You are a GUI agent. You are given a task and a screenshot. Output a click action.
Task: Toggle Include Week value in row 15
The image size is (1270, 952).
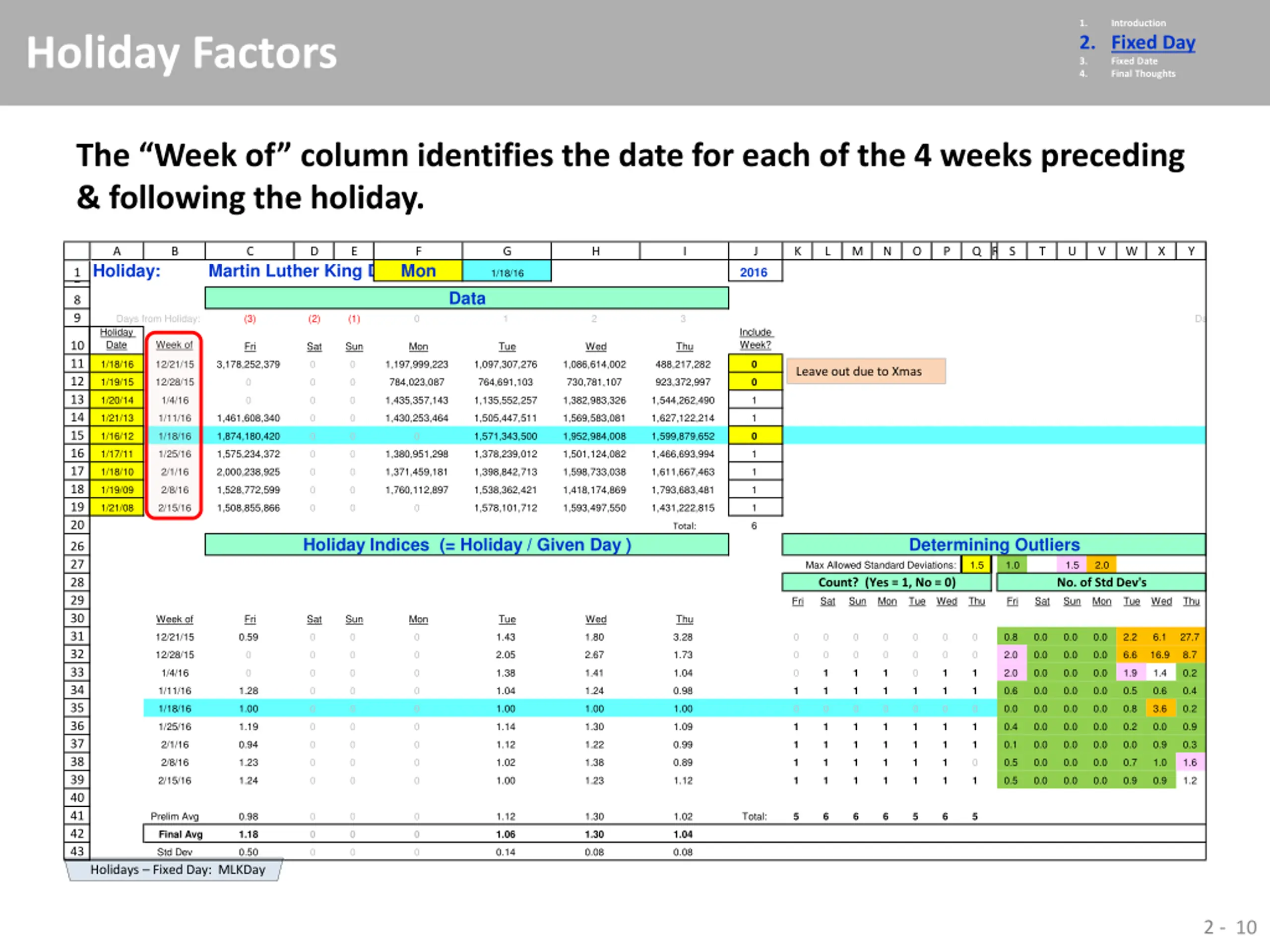pyautogui.click(x=755, y=435)
